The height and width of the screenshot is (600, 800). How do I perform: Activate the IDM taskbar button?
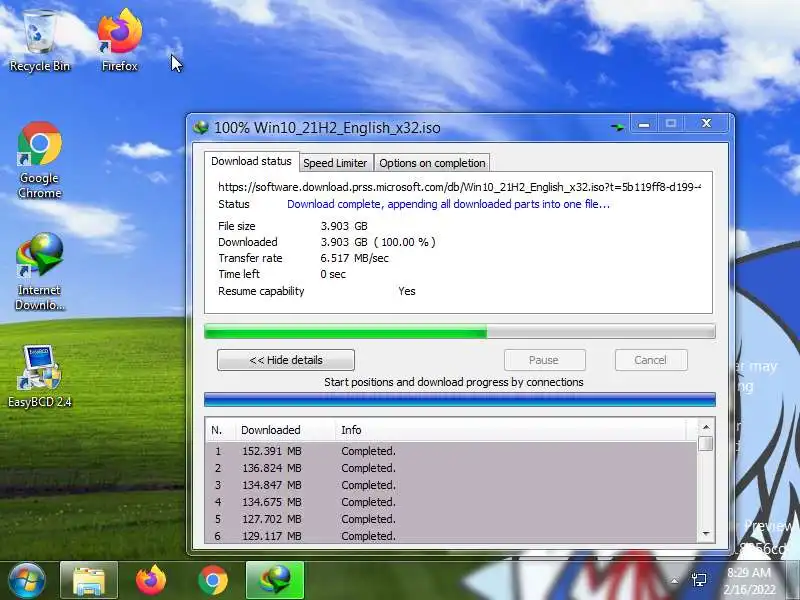click(x=275, y=580)
